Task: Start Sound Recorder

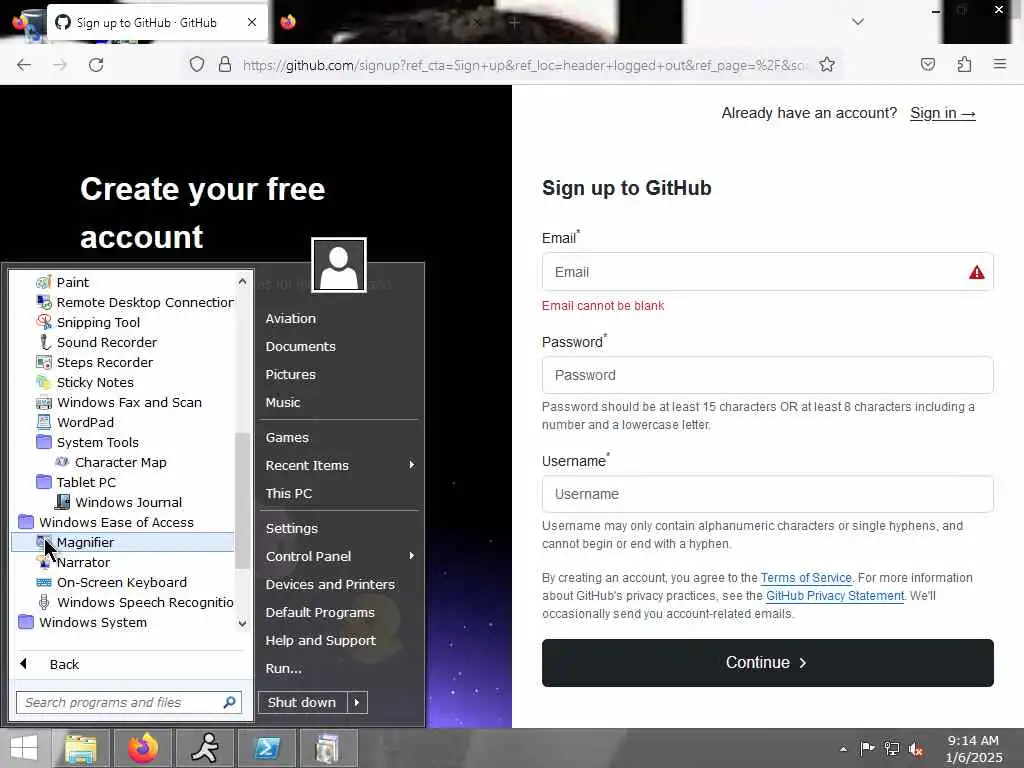Action: point(96,342)
